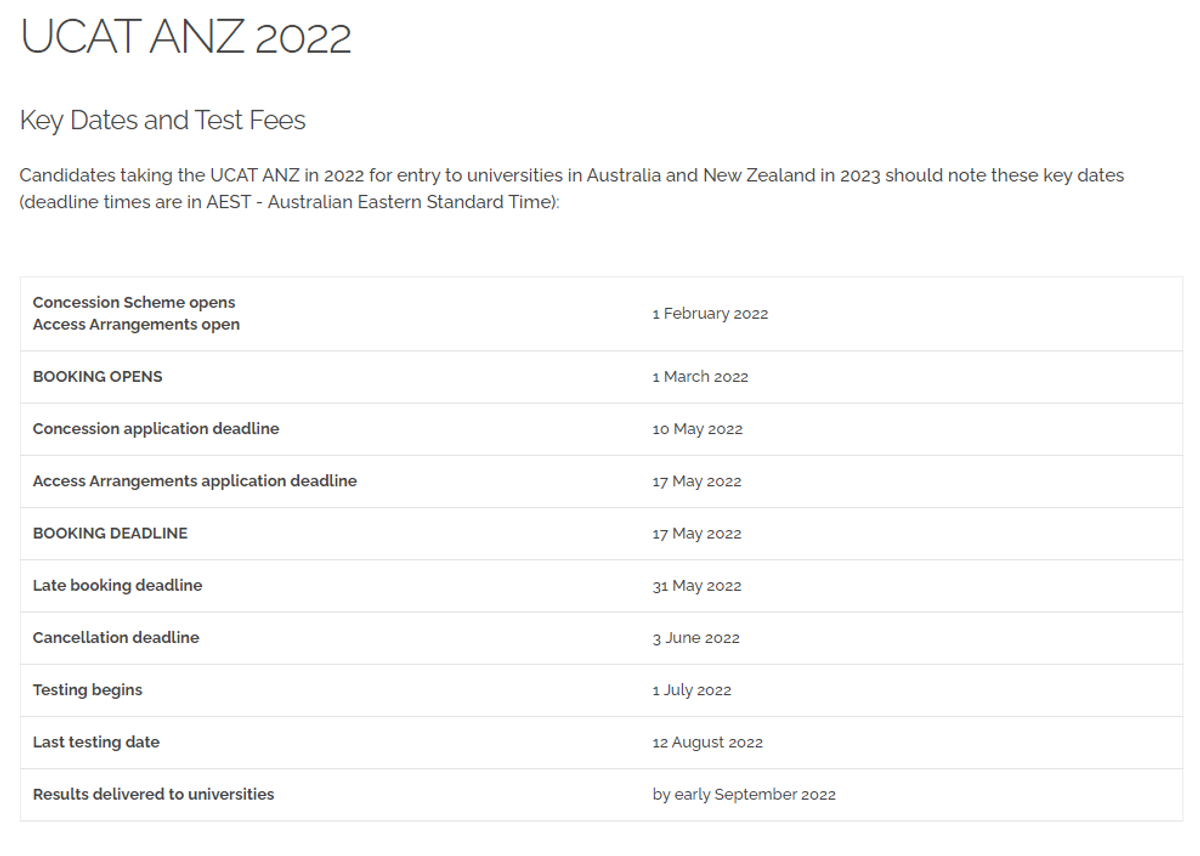Click the UCAT ANZ 2022 page title
This screenshot has width=1200, height=856.
(186, 37)
